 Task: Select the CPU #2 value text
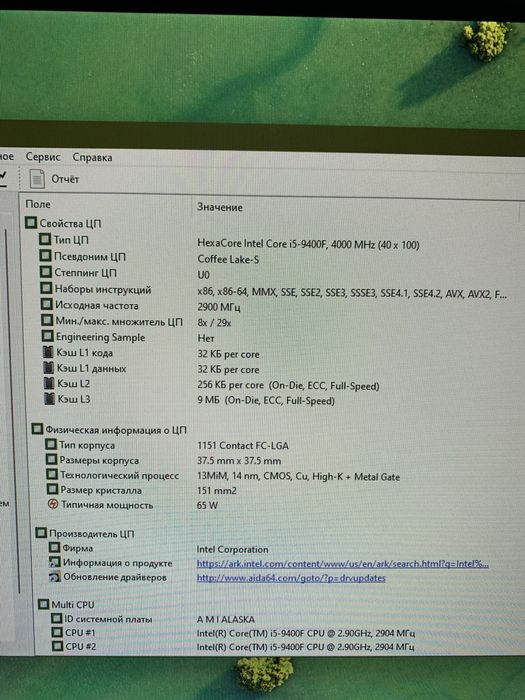point(305,647)
